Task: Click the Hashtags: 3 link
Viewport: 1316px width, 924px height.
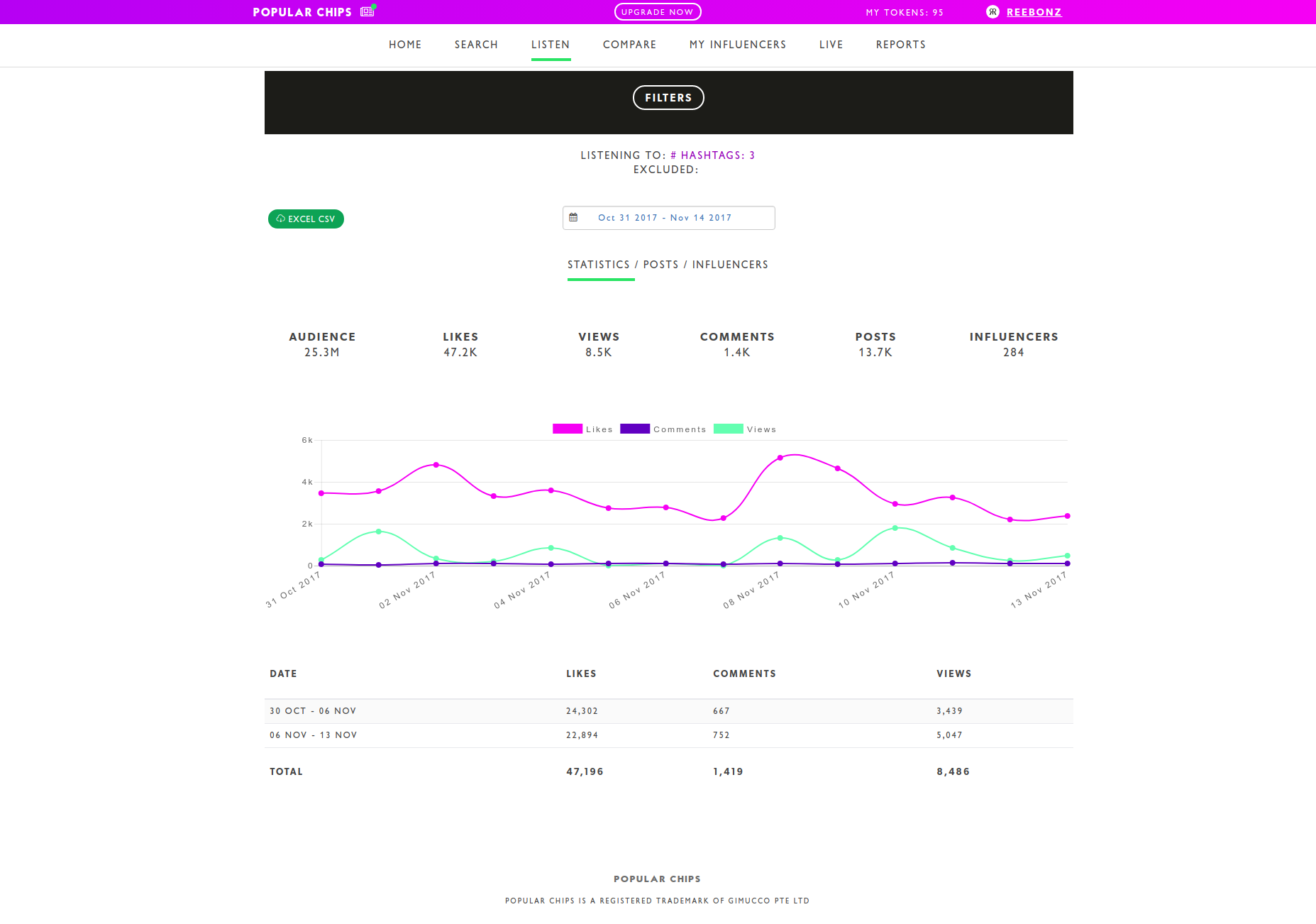Action: point(712,155)
